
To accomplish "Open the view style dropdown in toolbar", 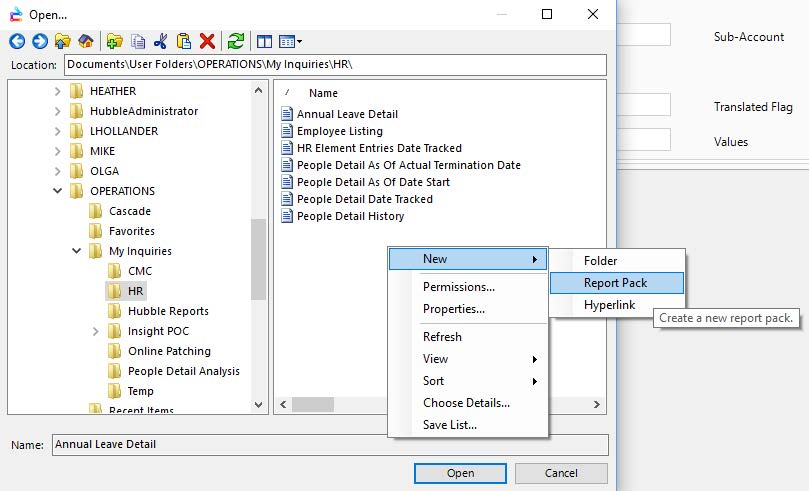I will (291, 41).
